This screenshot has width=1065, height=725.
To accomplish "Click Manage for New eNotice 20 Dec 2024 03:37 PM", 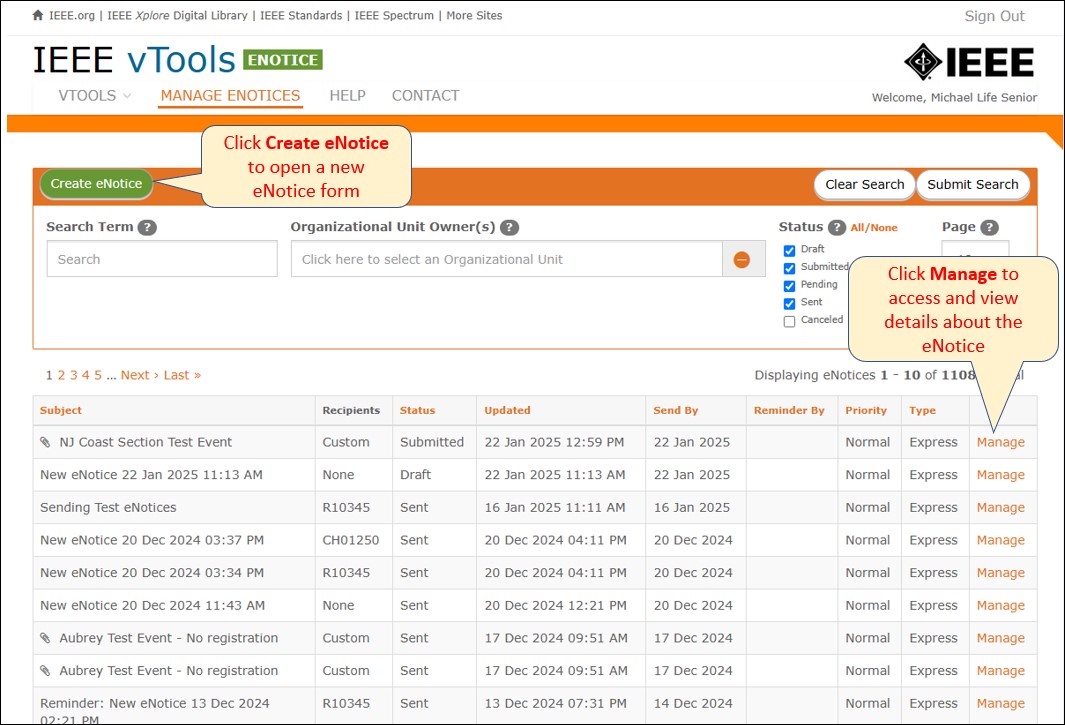I will tap(1000, 540).
